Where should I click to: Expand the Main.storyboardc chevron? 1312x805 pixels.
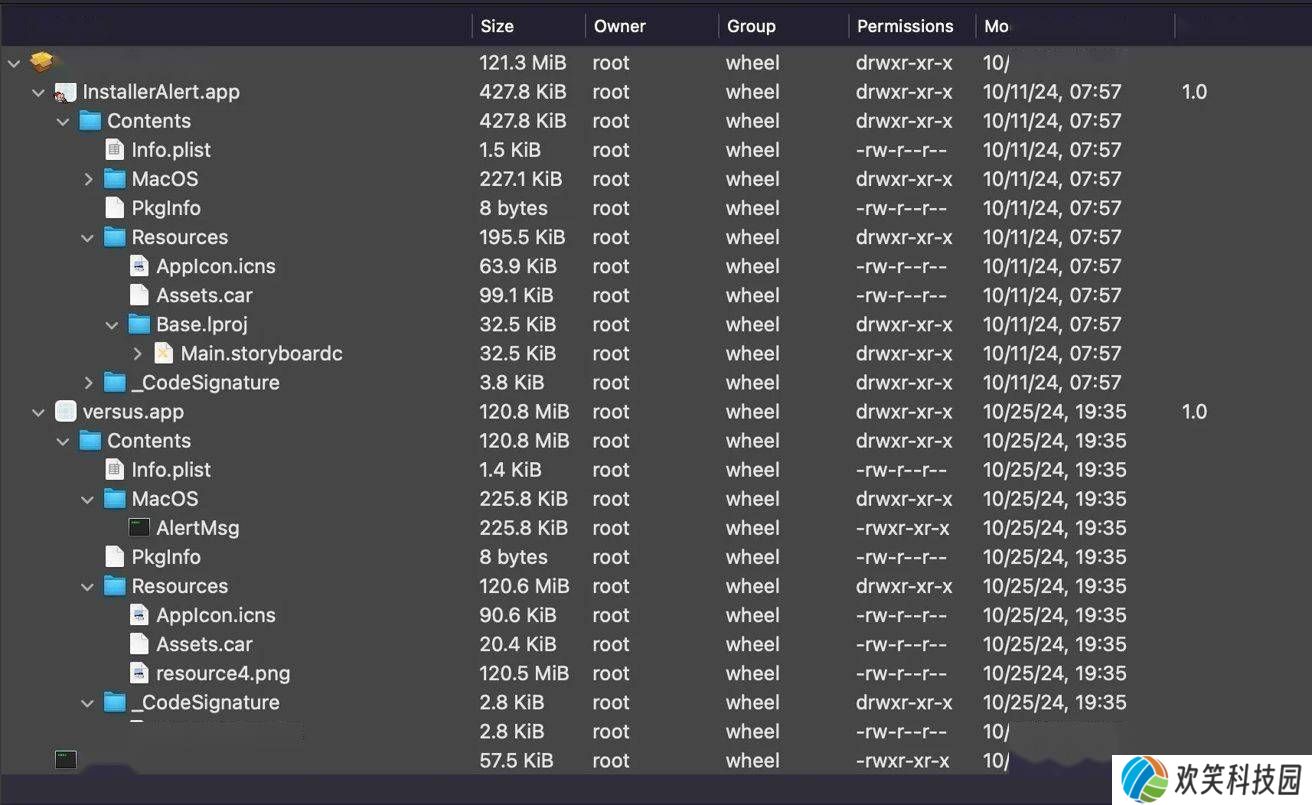[x=137, y=353]
